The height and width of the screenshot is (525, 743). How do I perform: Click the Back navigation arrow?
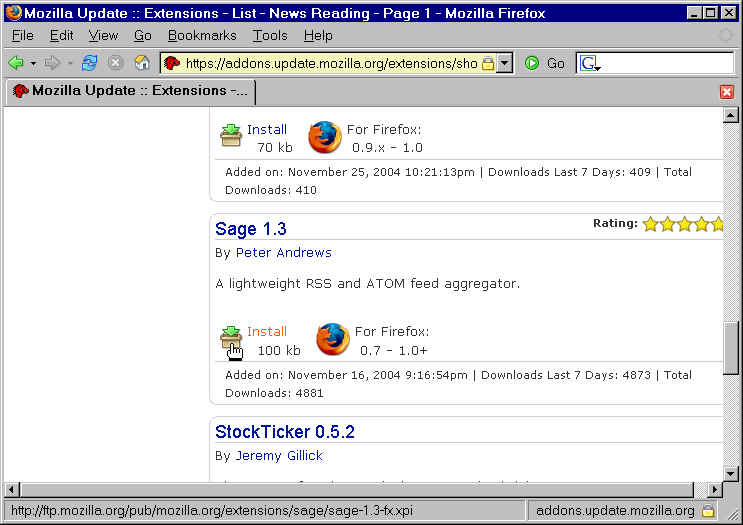16,63
